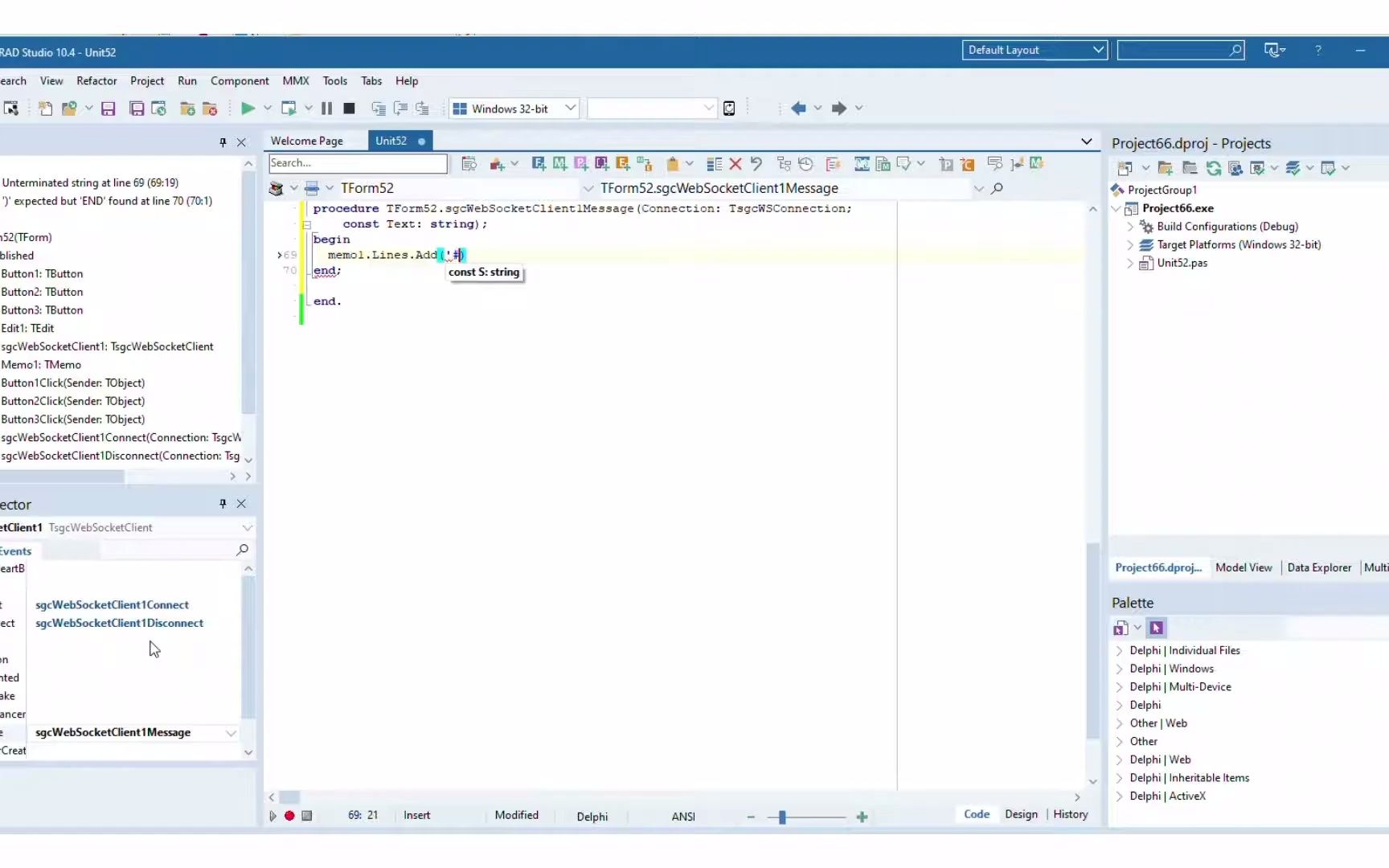
Task: Click the title bar search box
Action: (1181, 50)
